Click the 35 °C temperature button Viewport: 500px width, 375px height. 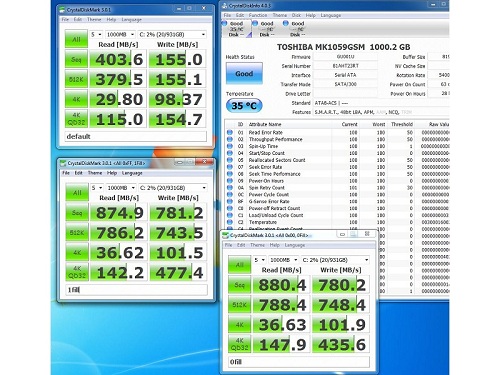(244, 106)
